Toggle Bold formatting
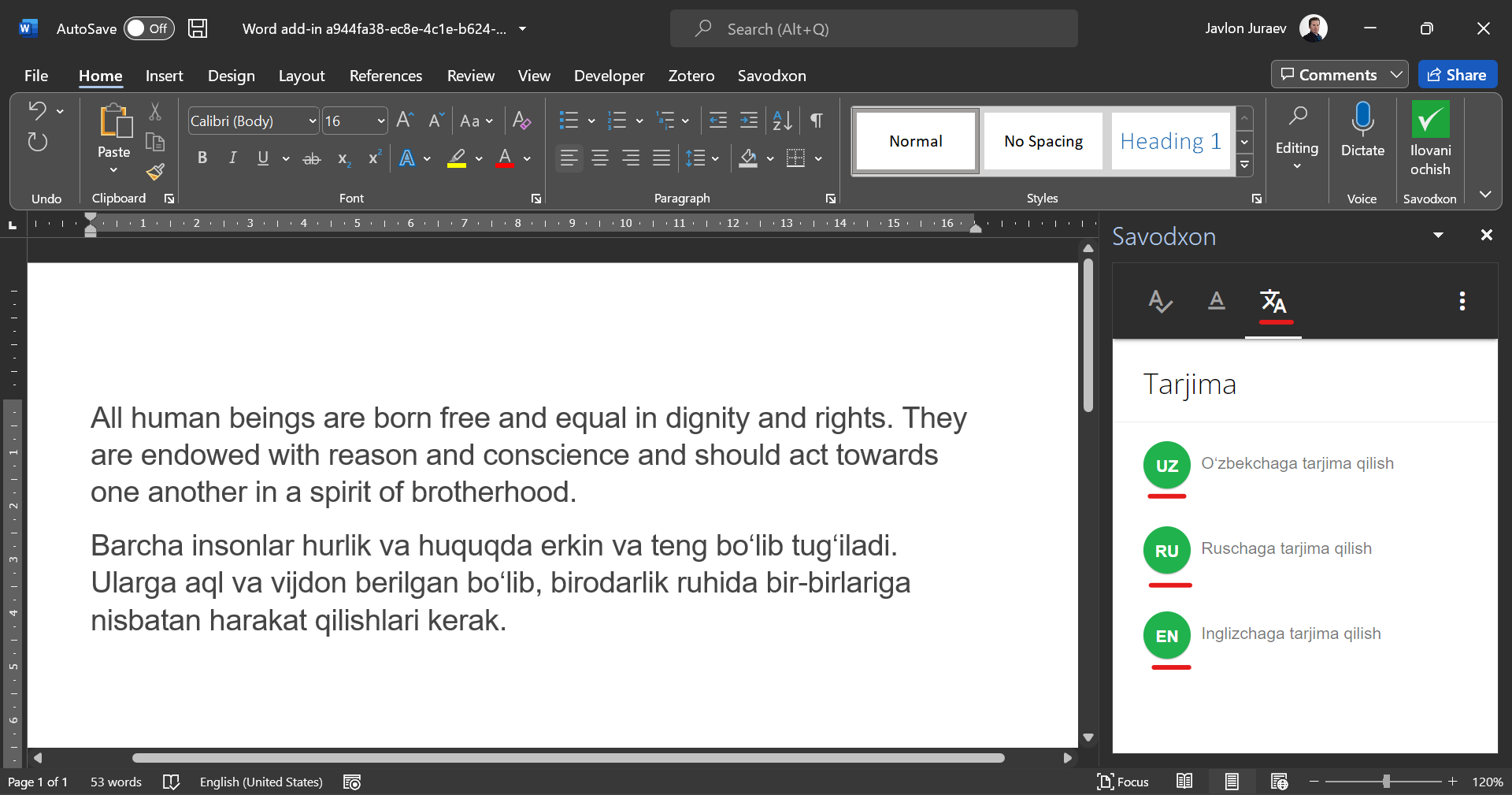 202,158
